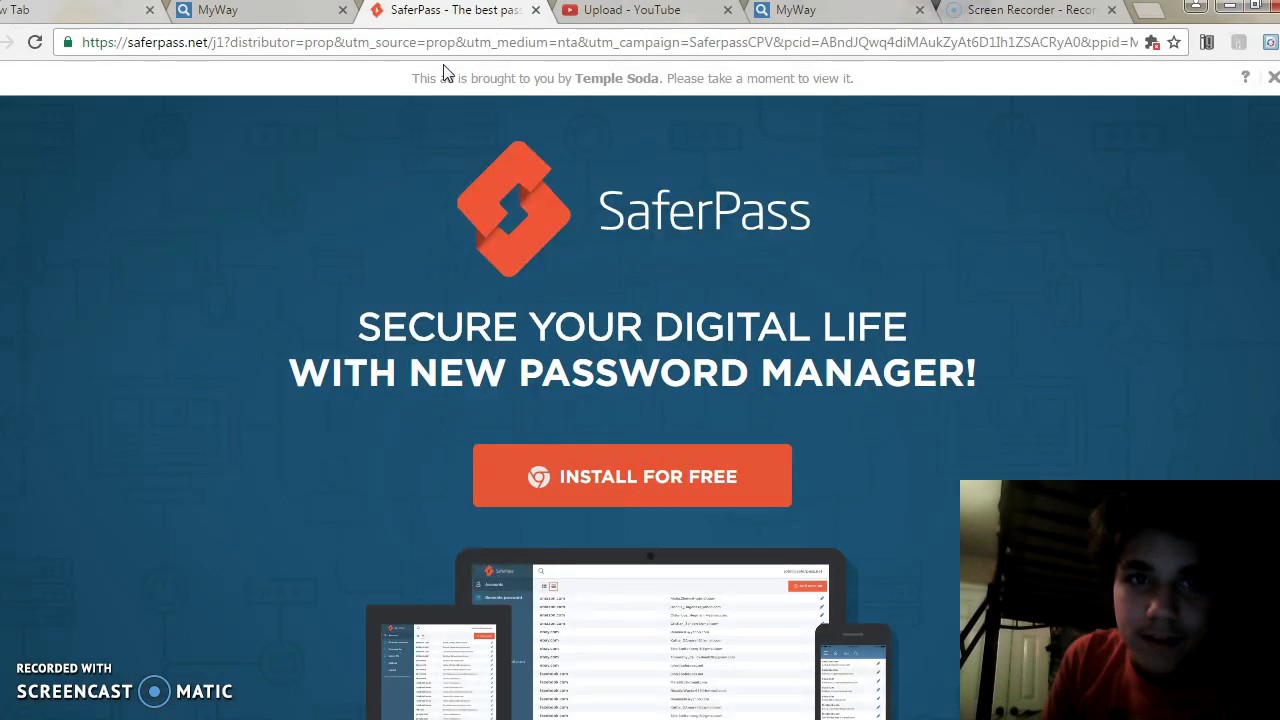Image resolution: width=1280 pixels, height=720 pixels.
Task: Switch to the Upload - YouTube tab
Action: 632,10
